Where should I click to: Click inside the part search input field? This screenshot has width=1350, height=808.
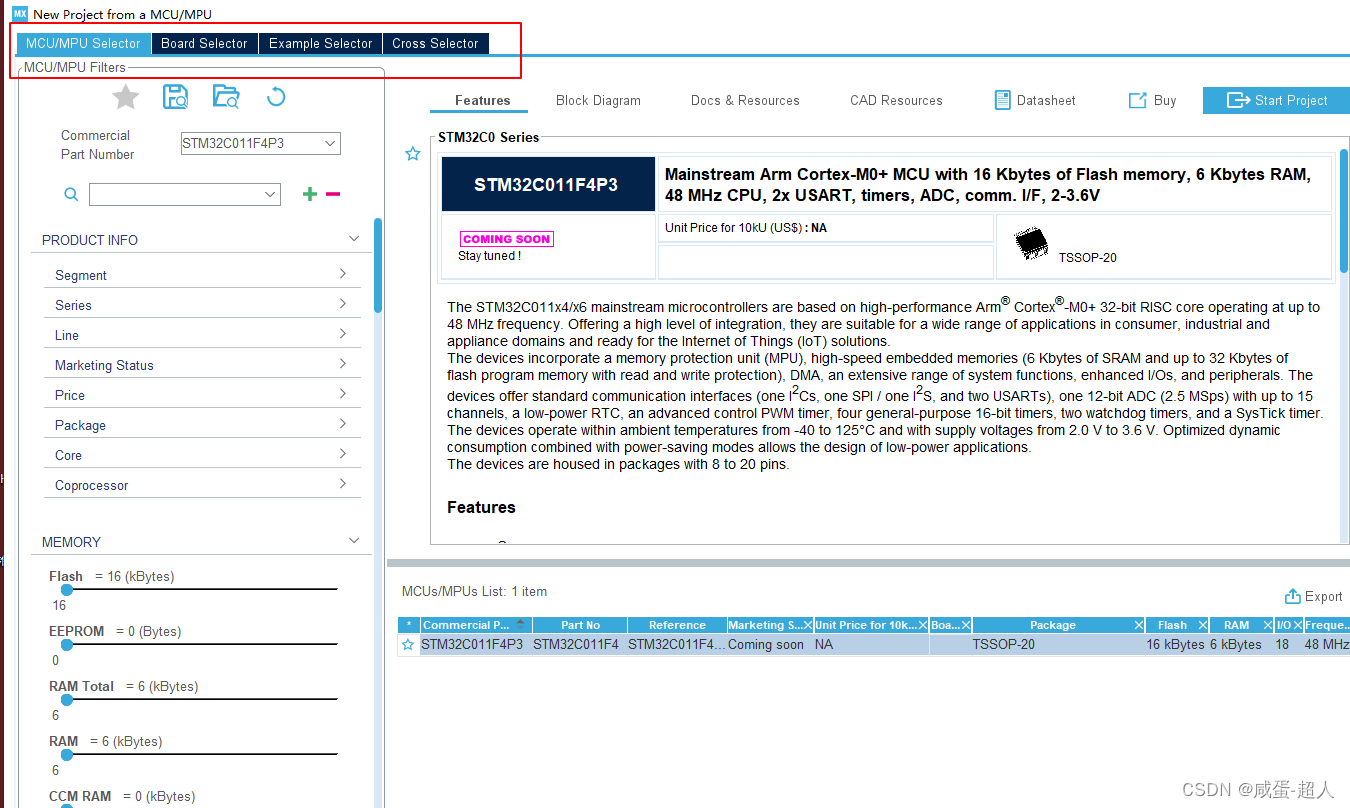click(x=175, y=194)
